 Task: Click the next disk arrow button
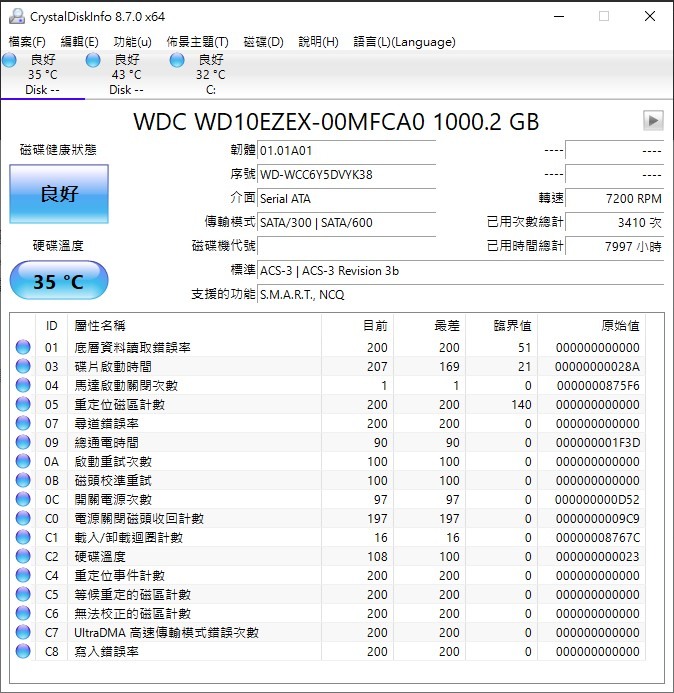(x=653, y=120)
